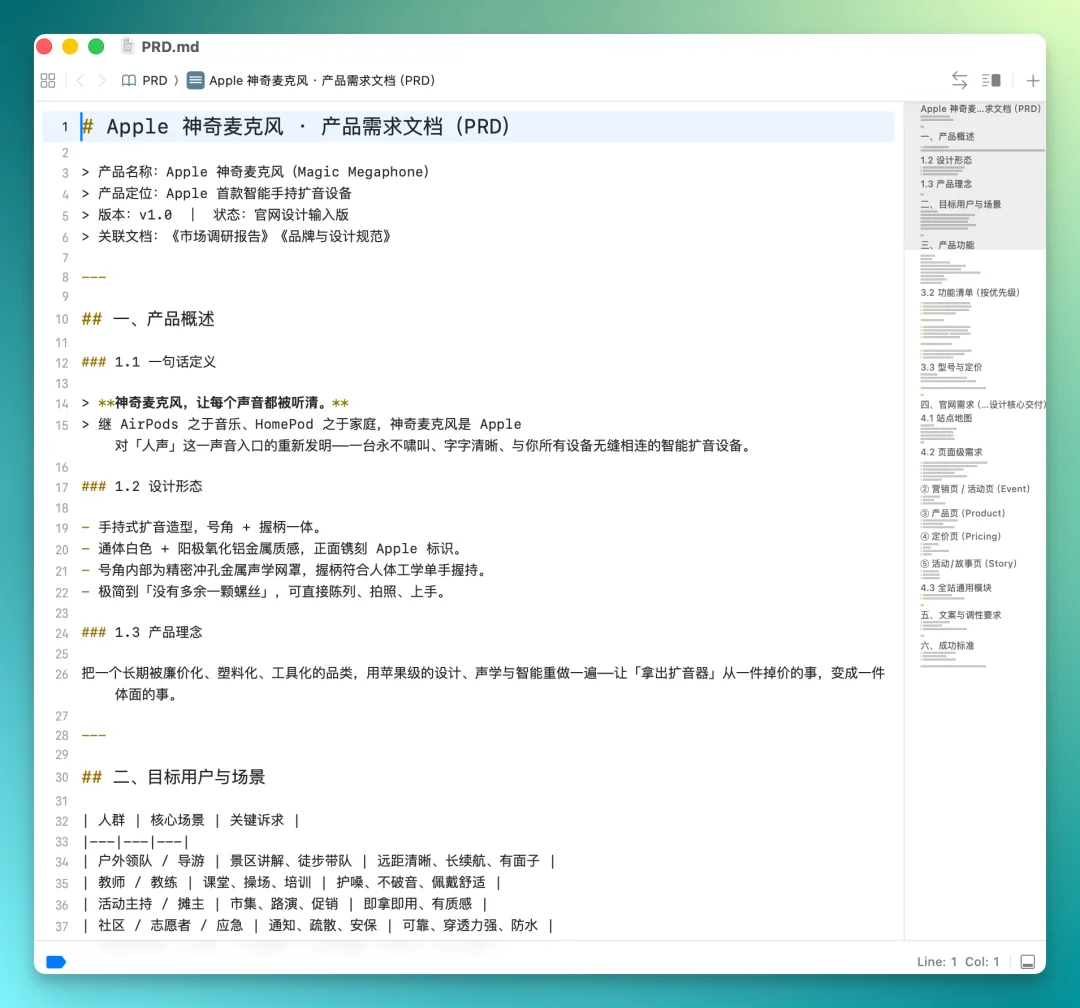Add a new editor with the plus icon

point(1032,81)
